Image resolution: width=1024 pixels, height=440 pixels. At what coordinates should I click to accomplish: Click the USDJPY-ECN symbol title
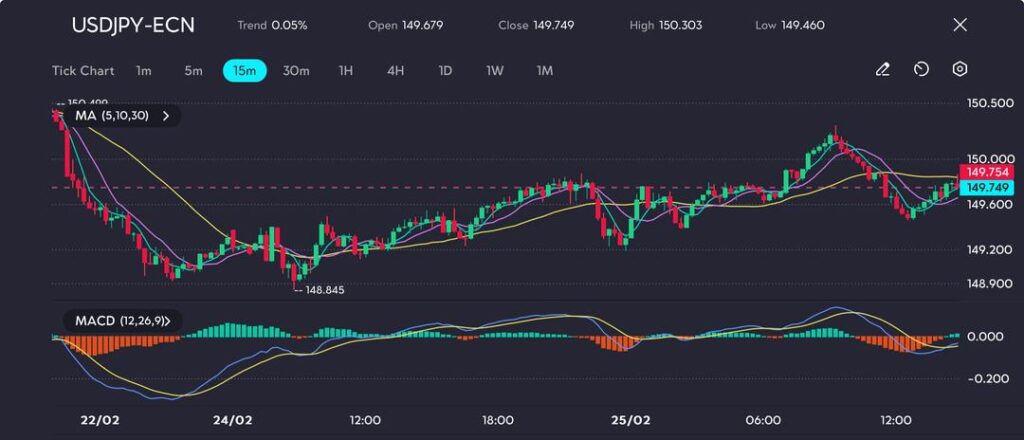click(x=133, y=25)
